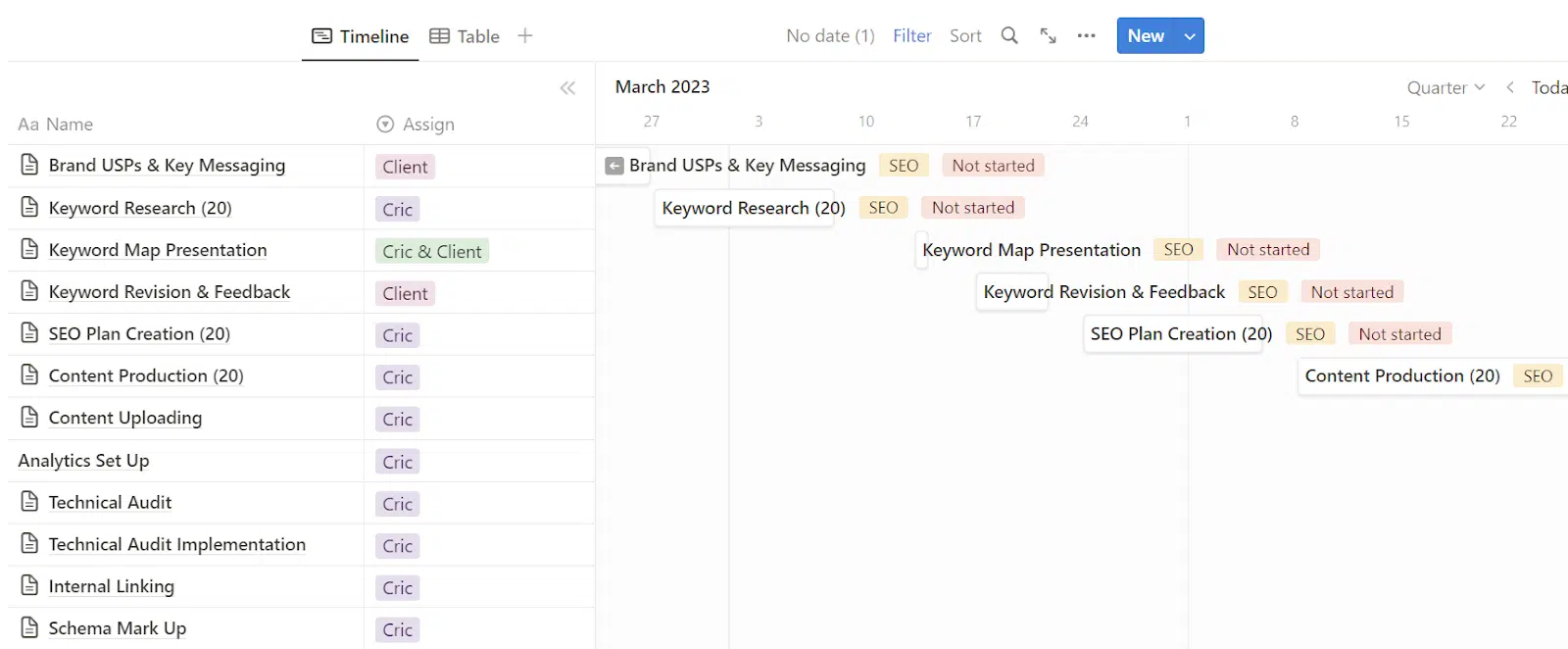
Task: Collapse the table sidebar with double chevron
Action: click(567, 88)
